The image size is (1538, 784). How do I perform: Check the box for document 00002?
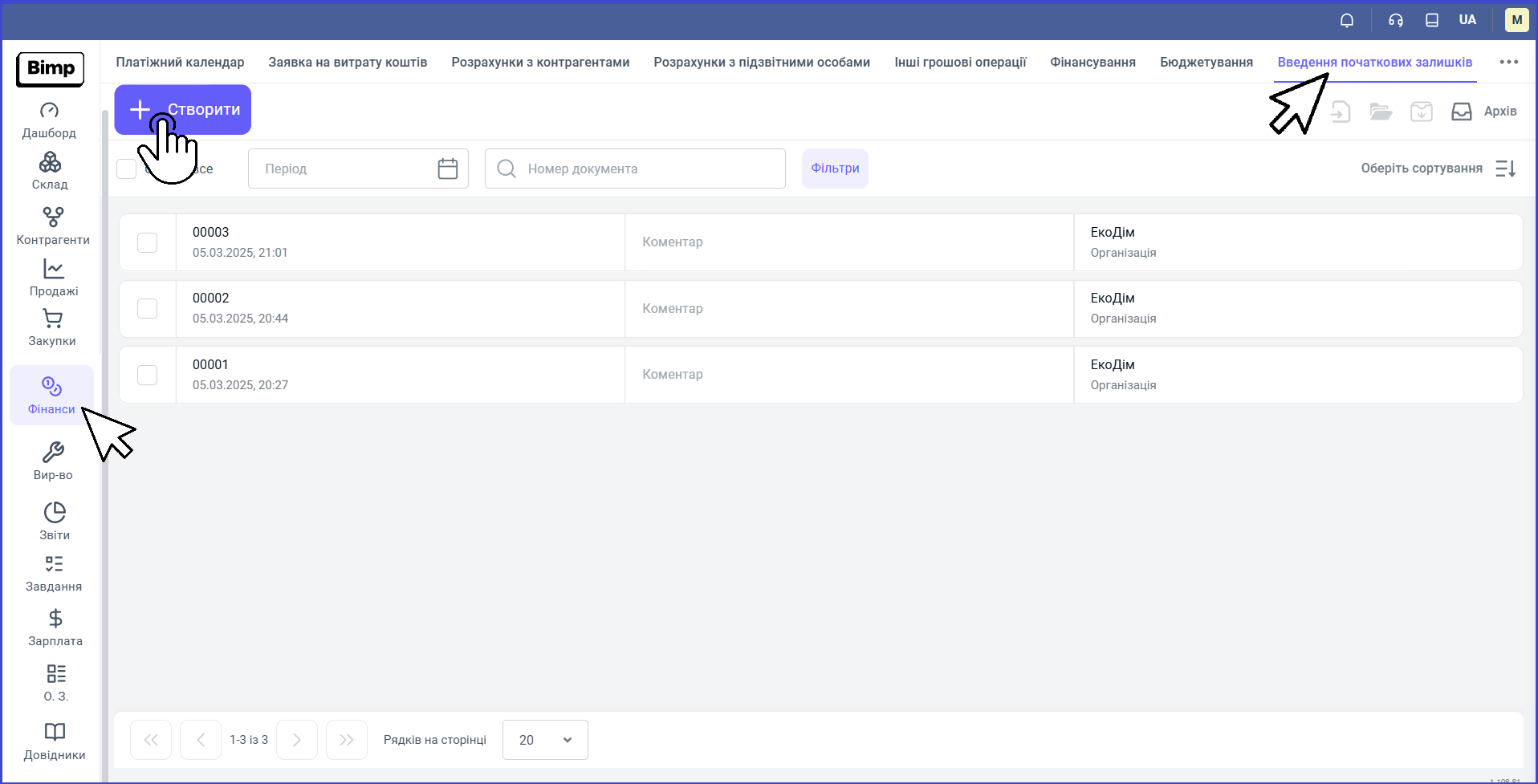click(147, 308)
